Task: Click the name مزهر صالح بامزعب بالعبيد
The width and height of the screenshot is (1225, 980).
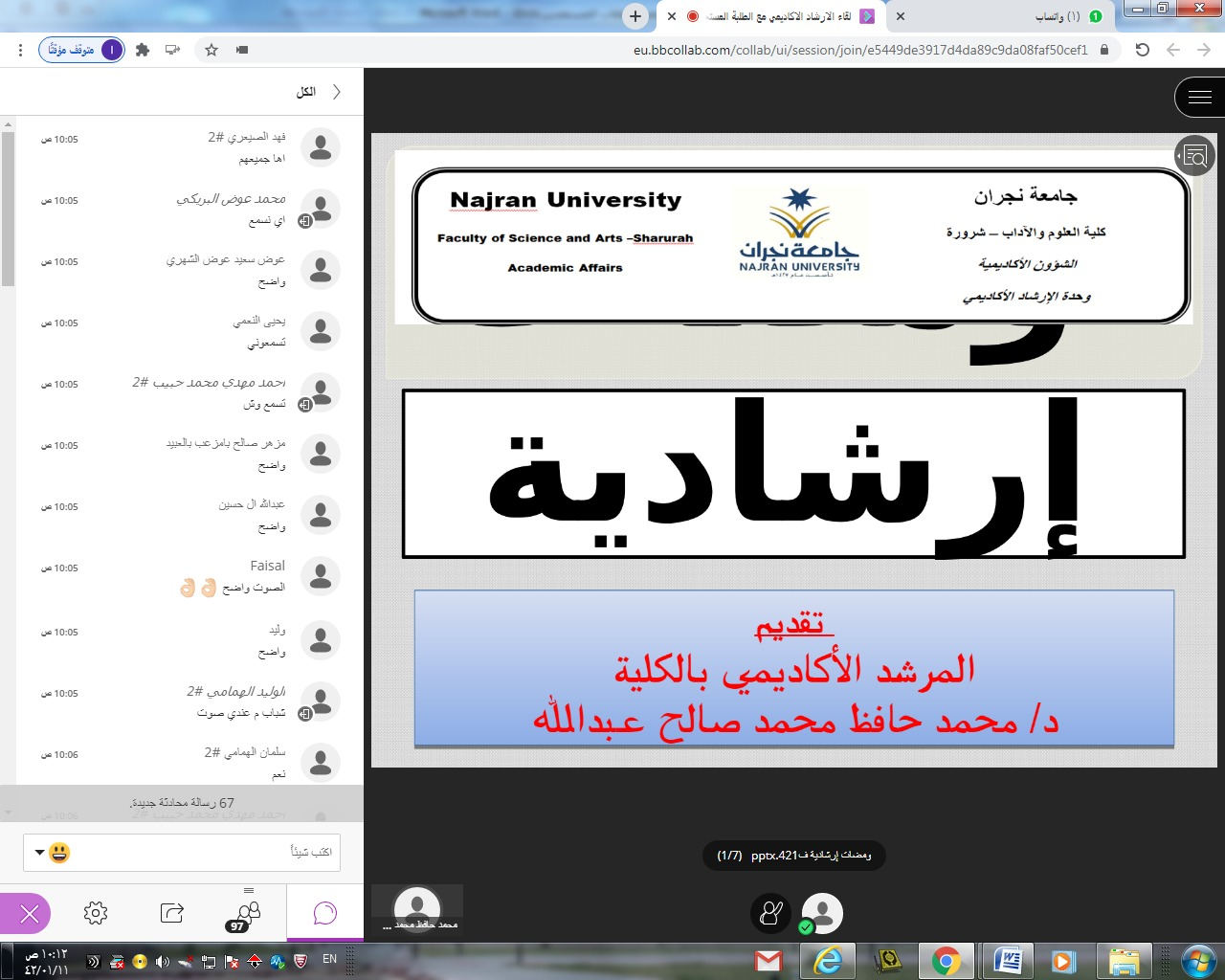Action: click(x=226, y=443)
